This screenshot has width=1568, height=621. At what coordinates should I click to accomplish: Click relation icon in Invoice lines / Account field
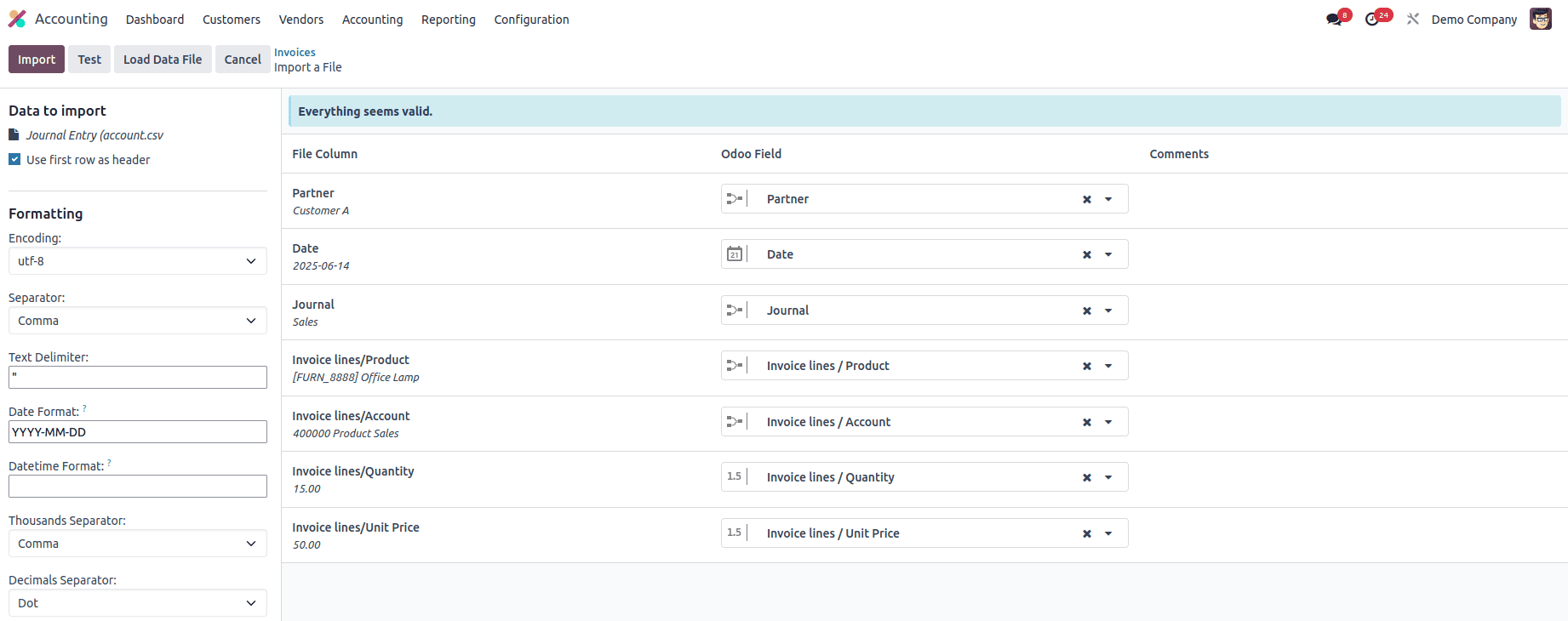(x=735, y=422)
